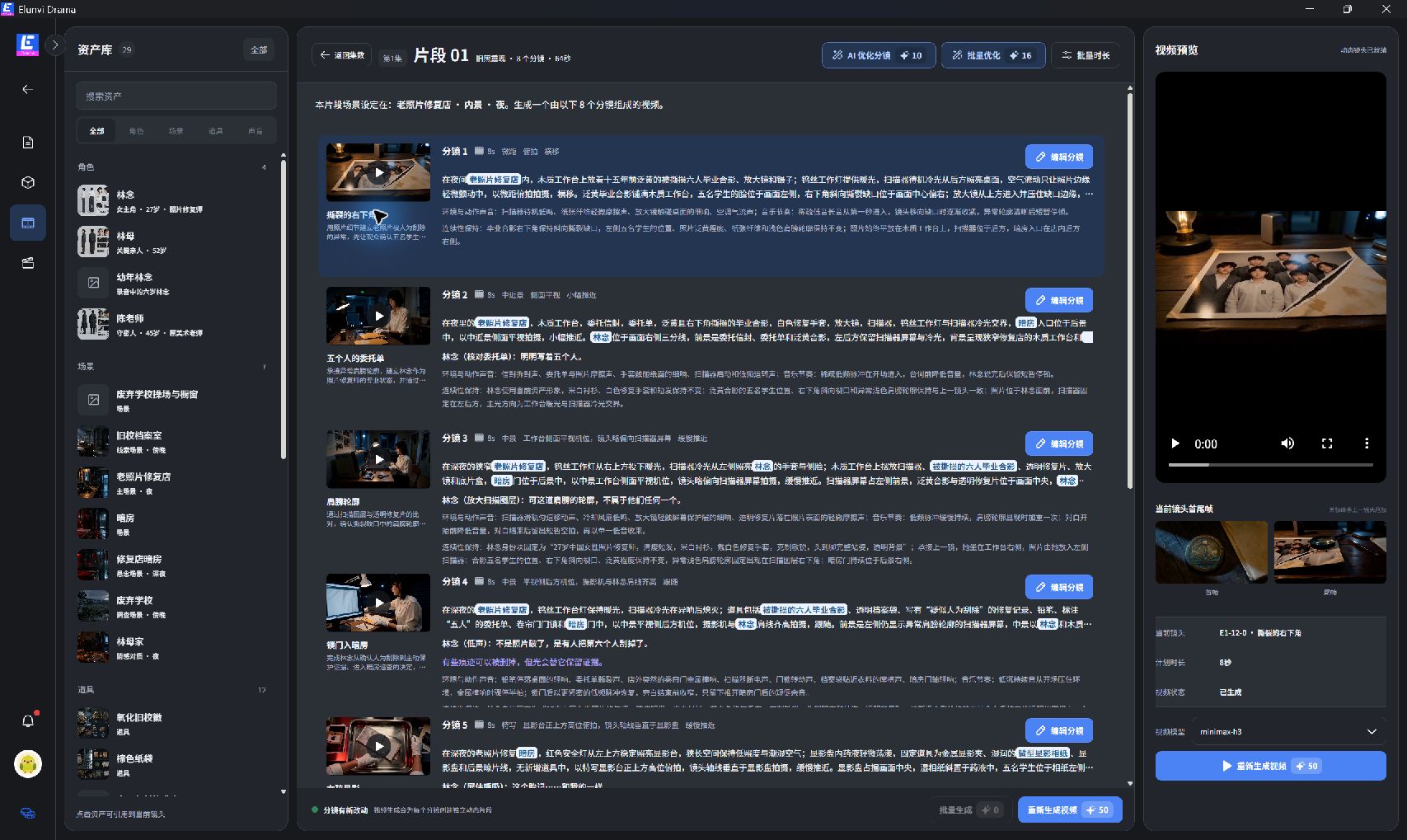Image resolution: width=1407 pixels, height=840 pixels.
Task: Open the script document icon in sidebar
Action: pos(27,143)
